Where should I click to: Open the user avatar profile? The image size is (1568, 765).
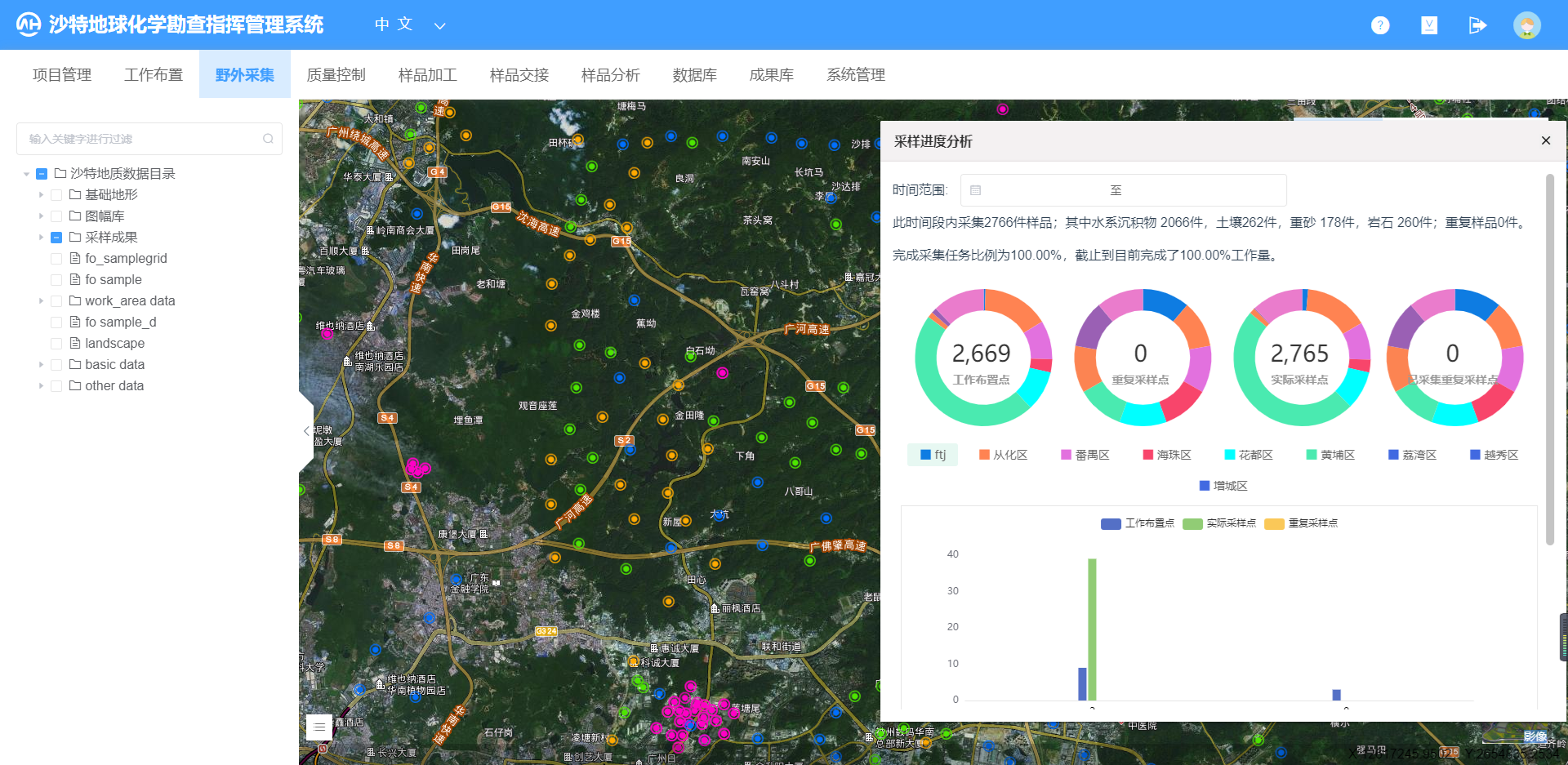click(1526, 25)
